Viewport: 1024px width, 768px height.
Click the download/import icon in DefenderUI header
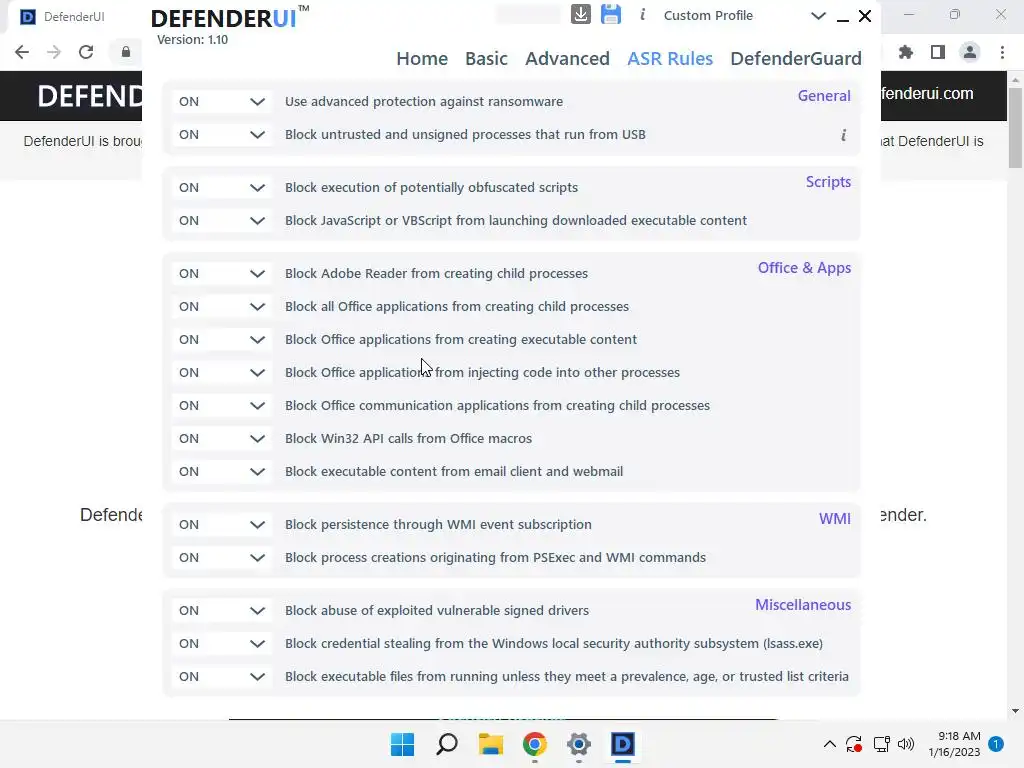click(581, 14)
